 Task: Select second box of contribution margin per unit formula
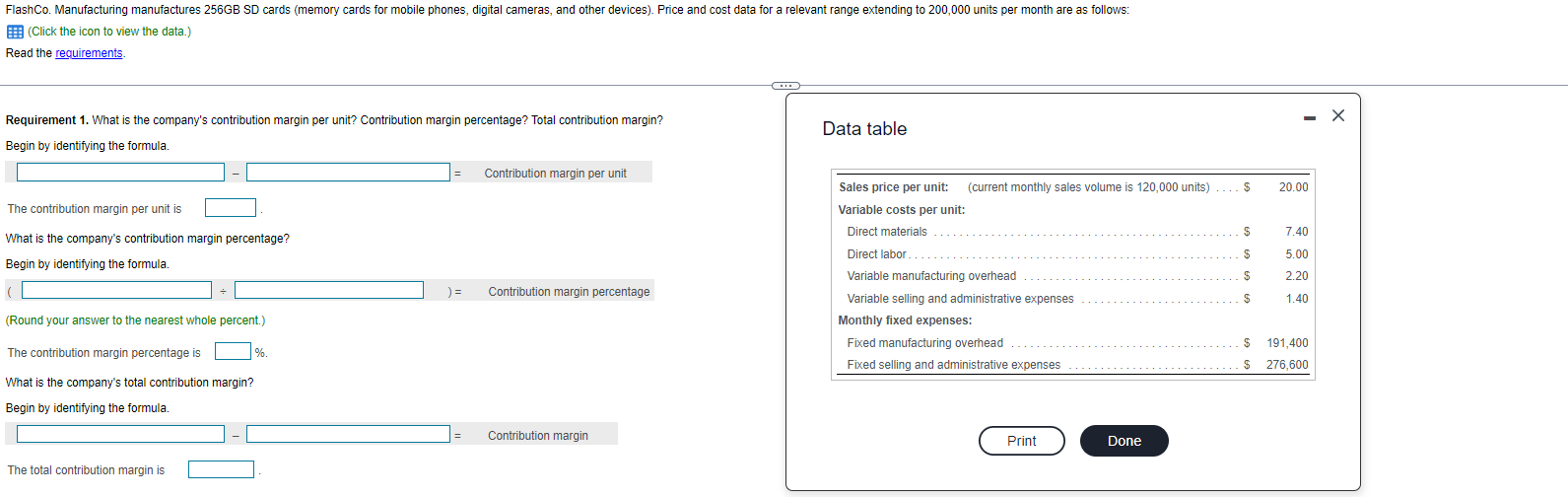(x=348, y=173)
